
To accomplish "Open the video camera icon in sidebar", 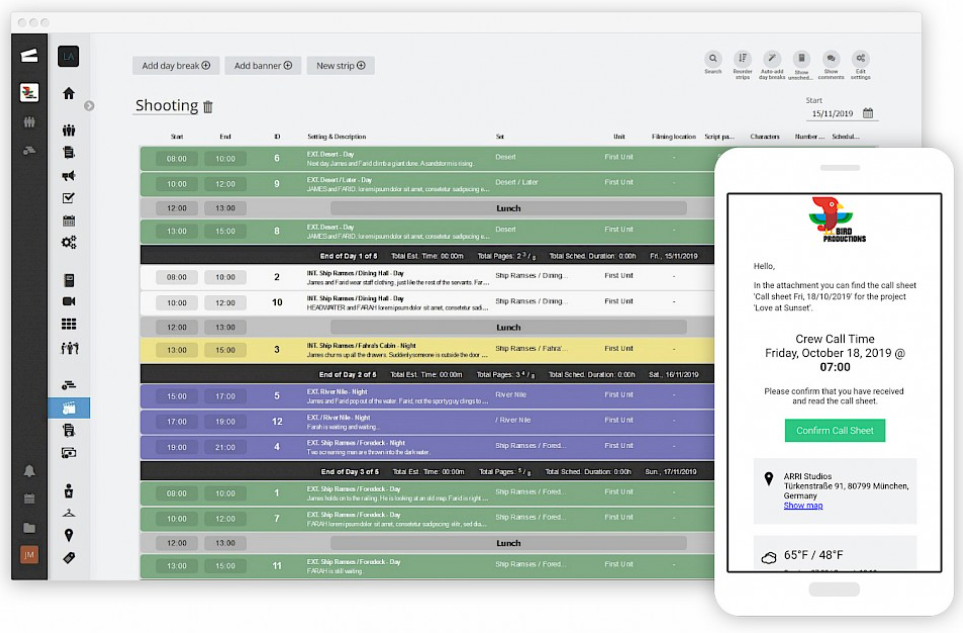I will [x=69, y=301].
